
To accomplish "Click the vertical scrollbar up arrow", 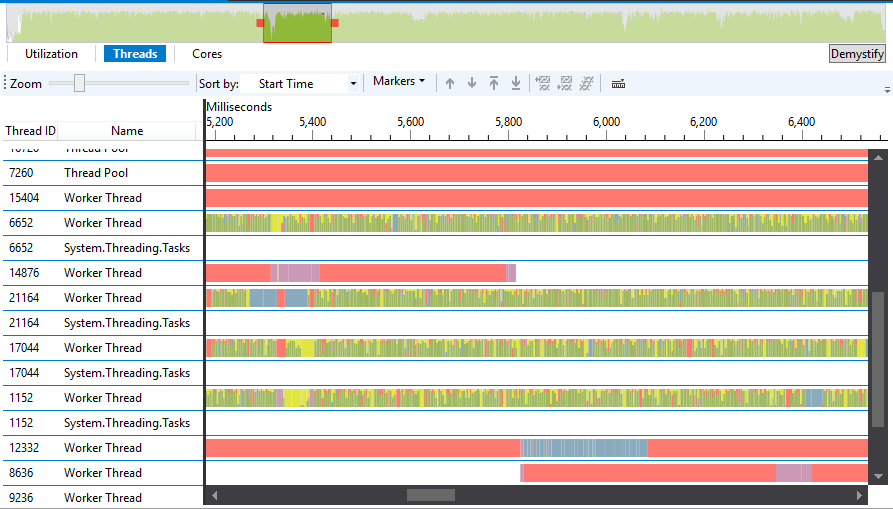I will click(878, 158).
